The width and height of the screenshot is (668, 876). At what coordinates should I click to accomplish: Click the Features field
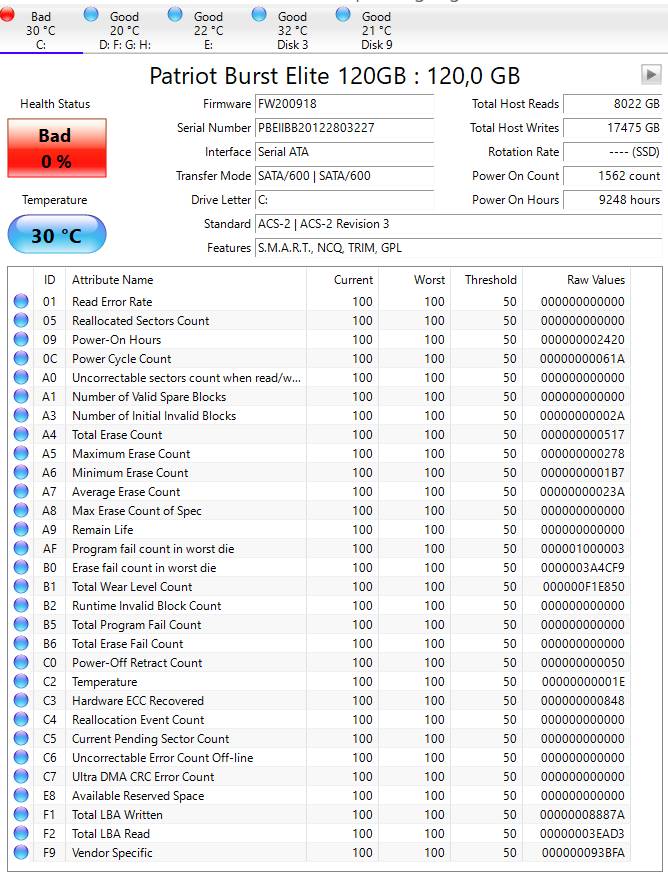(459, 248)
